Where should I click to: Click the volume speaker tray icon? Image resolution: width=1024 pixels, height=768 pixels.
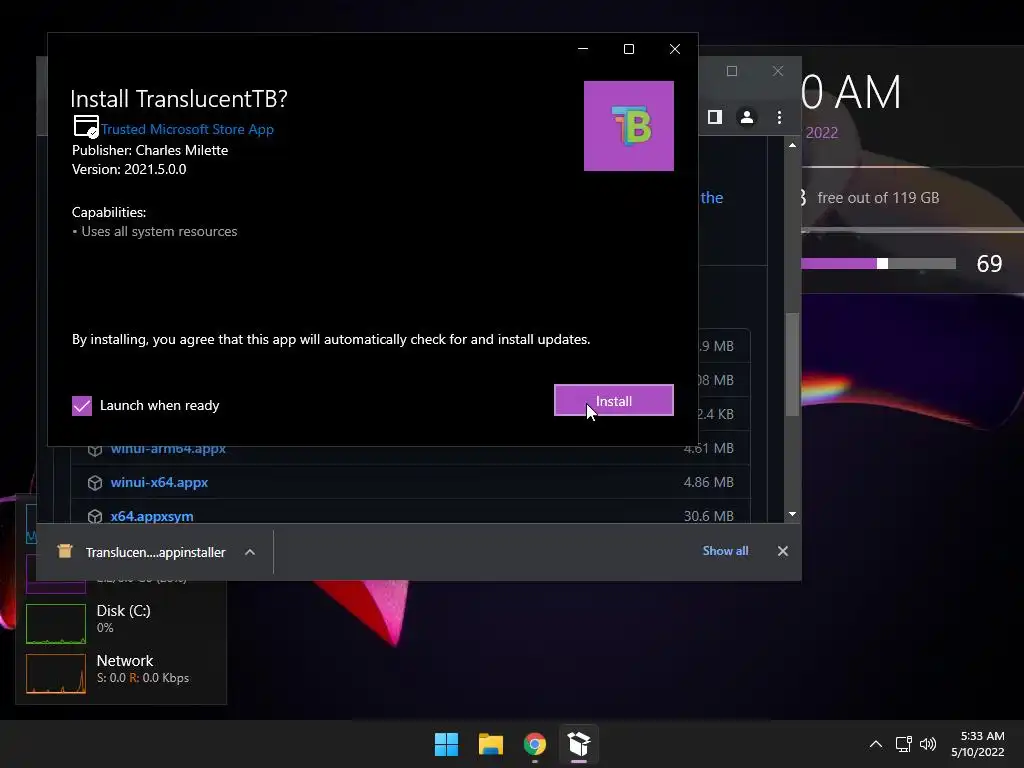(x=927, y=744)
